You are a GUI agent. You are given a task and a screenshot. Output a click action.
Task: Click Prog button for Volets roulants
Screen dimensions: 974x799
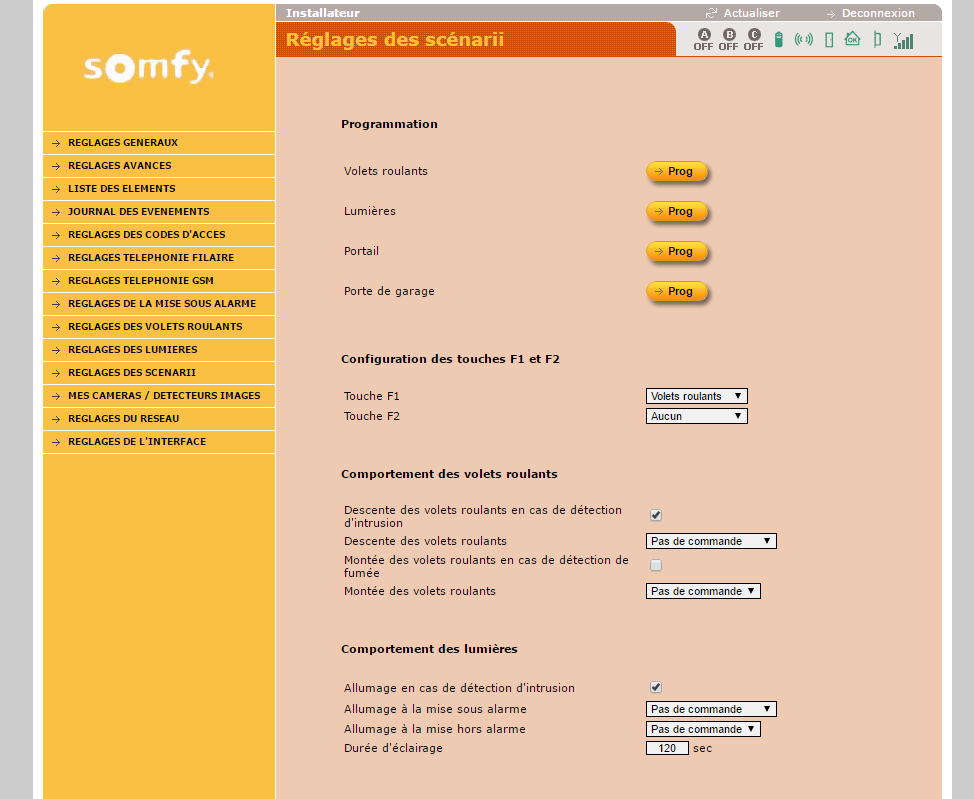coord(676,171)
